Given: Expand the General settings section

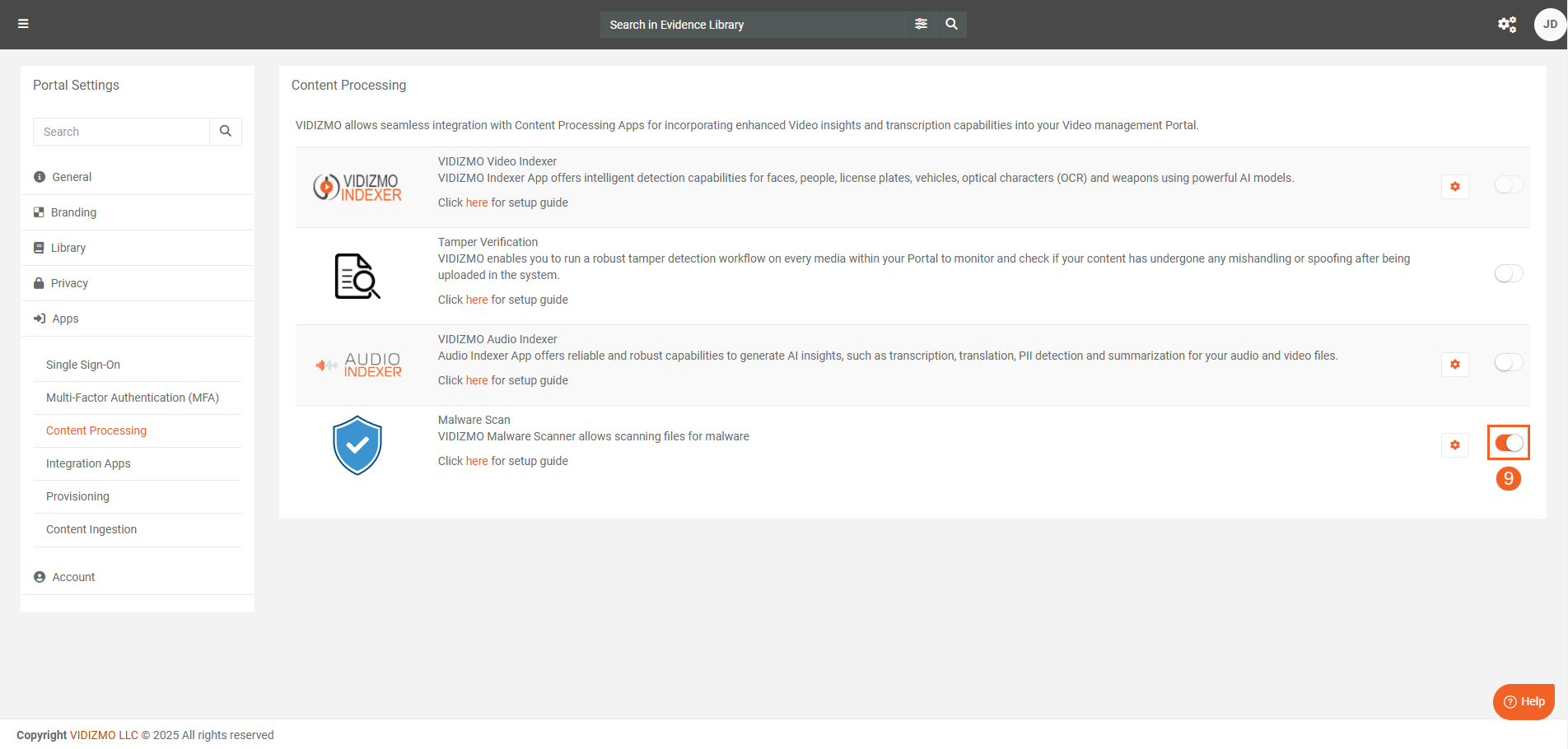Looking at the screenshot, I should (x=72, y=177).
